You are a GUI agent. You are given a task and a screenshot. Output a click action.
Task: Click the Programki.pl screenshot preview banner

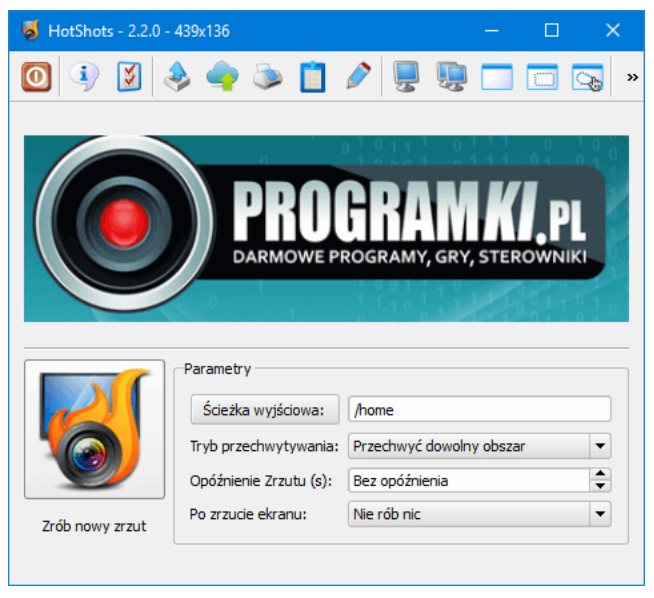pyautogui.click(x=326, y=228)
